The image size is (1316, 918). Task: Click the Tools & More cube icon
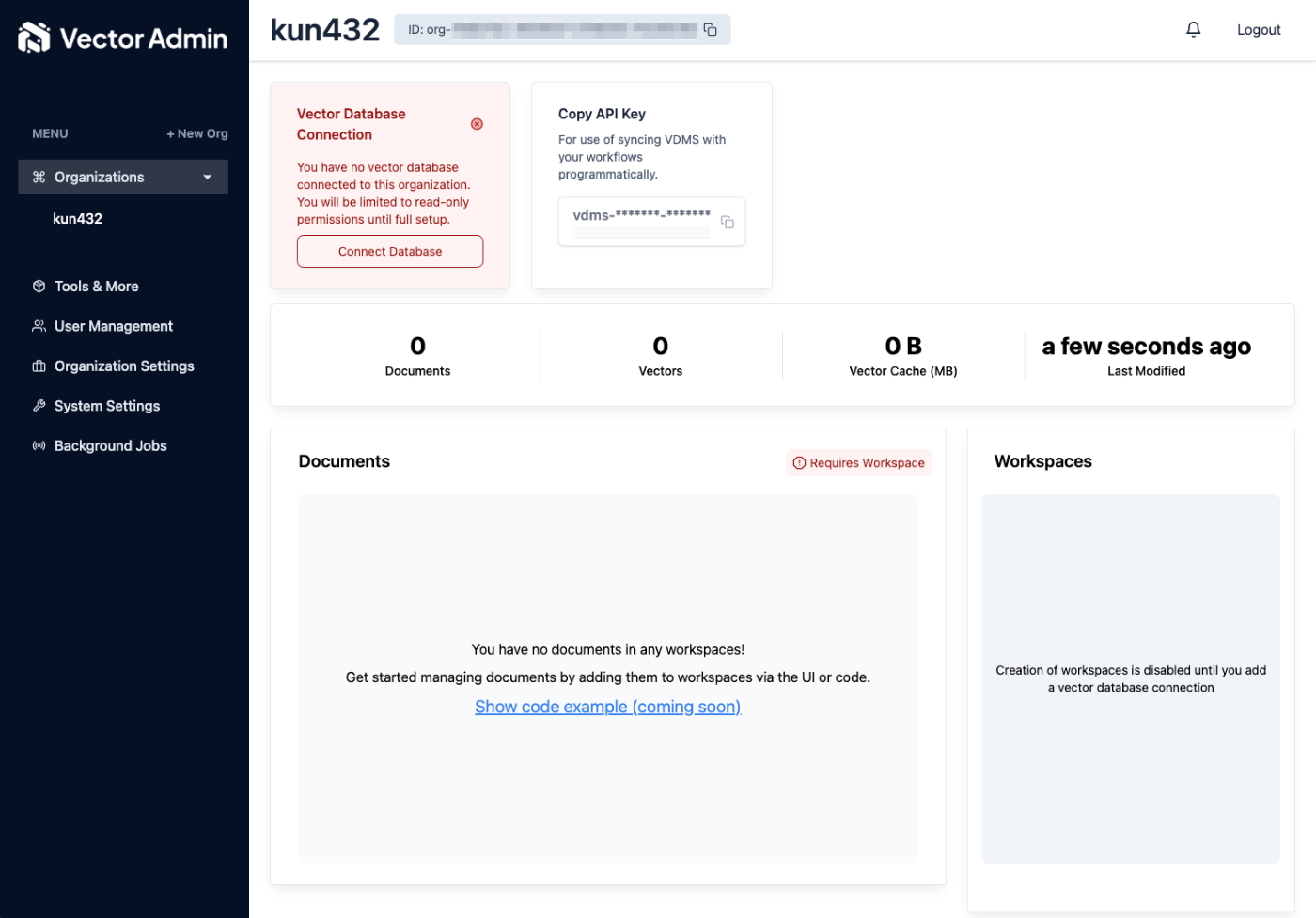[x=39, y=287]
